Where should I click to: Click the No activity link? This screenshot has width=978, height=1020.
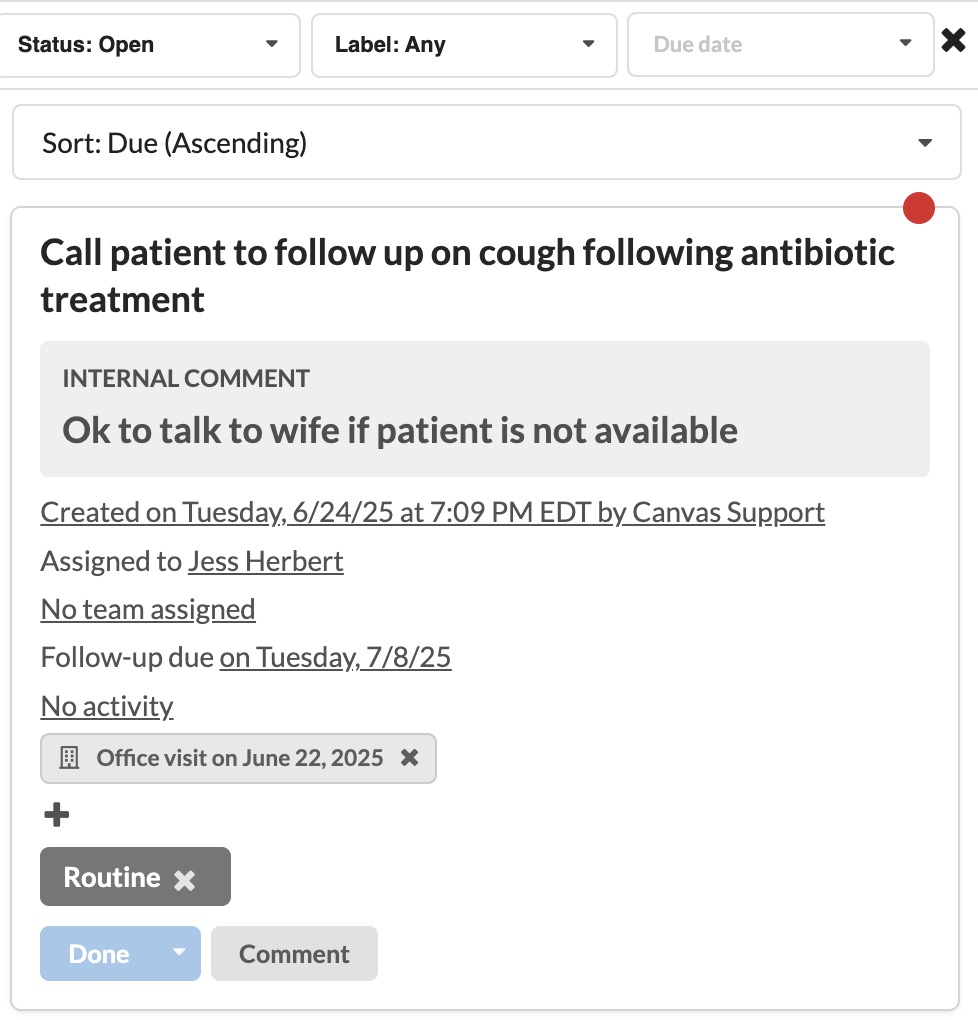[107, 706]
